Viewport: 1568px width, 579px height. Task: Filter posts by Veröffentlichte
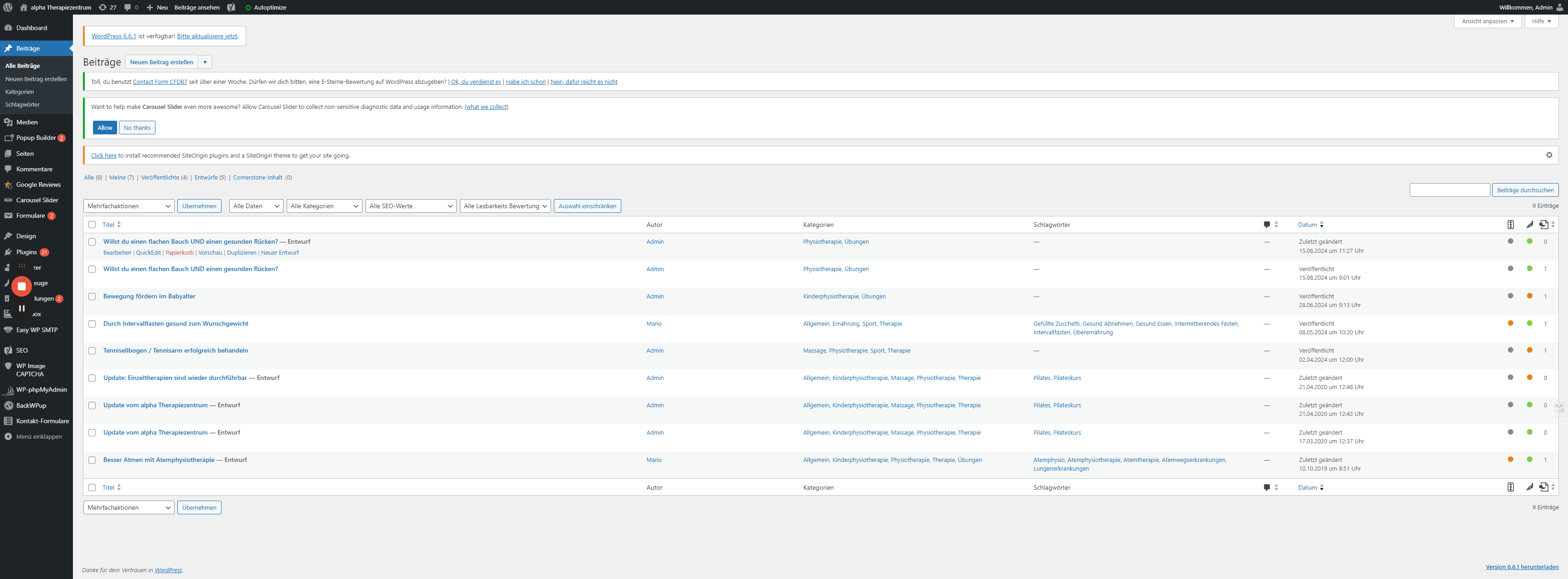(x=160, y=178)
